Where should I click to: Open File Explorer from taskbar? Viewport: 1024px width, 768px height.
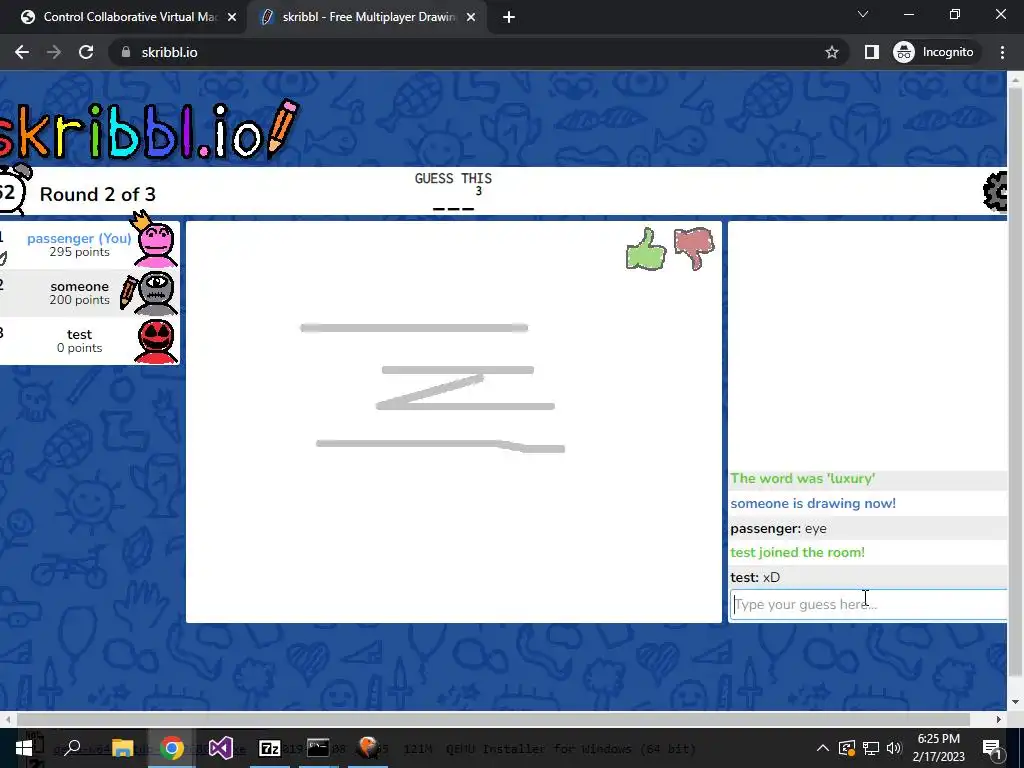(122, 748)
